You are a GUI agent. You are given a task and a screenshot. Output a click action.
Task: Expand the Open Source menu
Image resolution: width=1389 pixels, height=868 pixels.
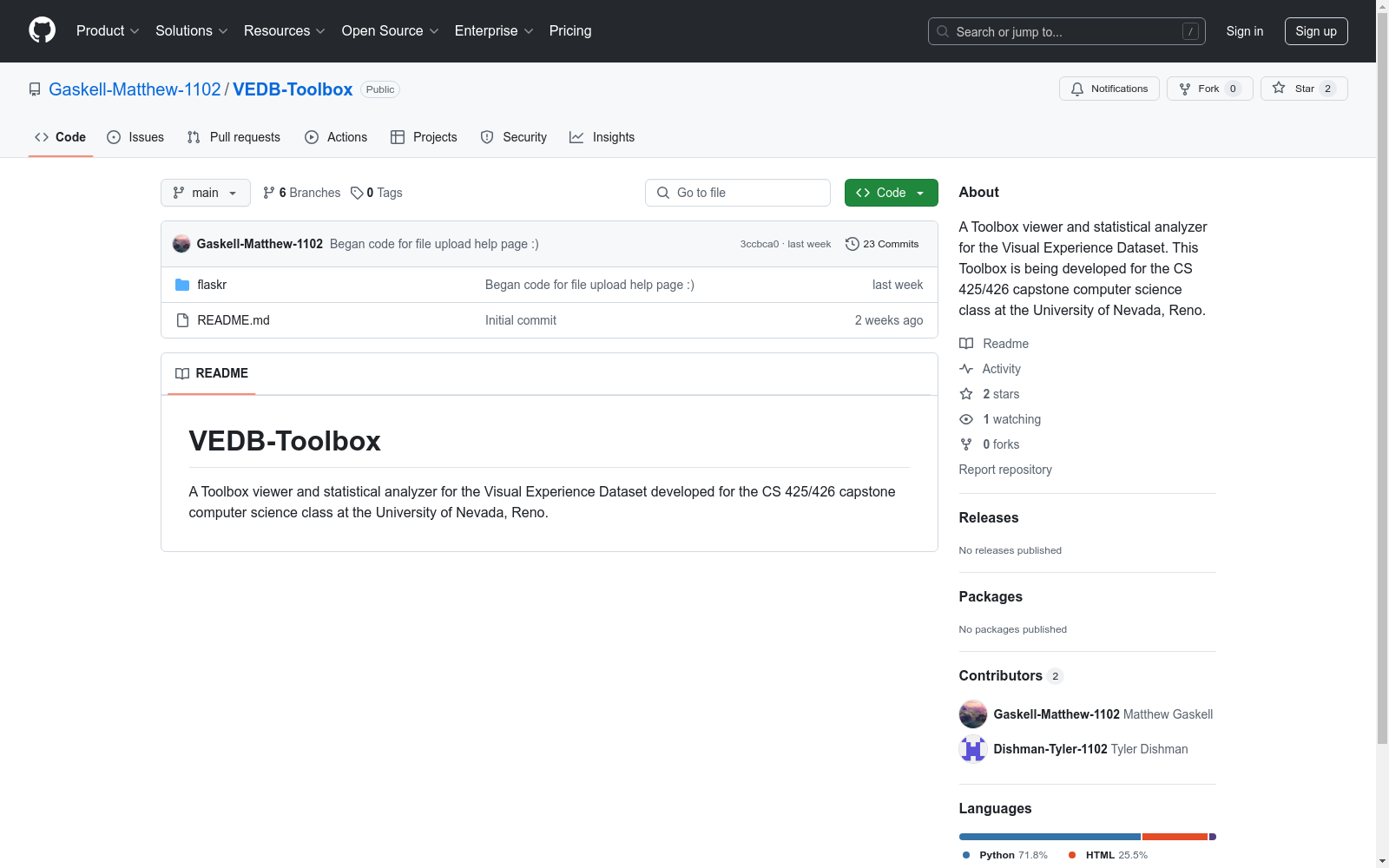tap(391, 31)
